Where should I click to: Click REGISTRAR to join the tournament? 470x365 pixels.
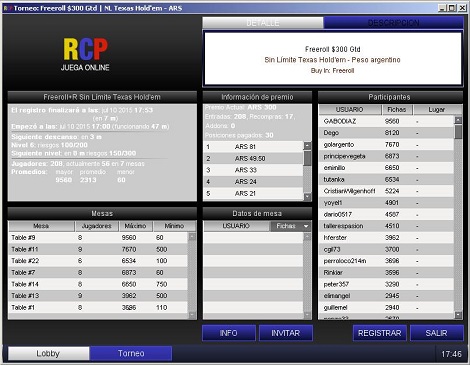click(380, 333)
